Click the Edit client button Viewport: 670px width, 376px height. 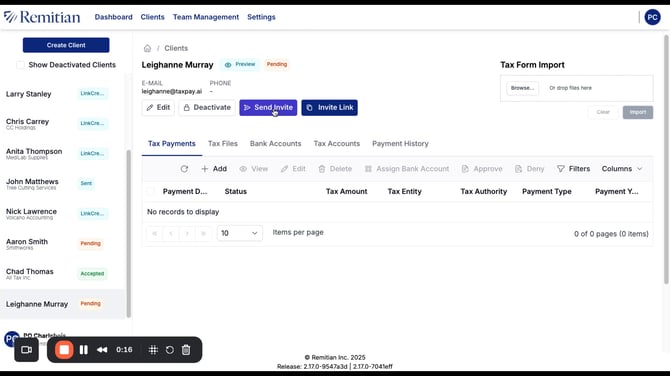click(158, 108)
